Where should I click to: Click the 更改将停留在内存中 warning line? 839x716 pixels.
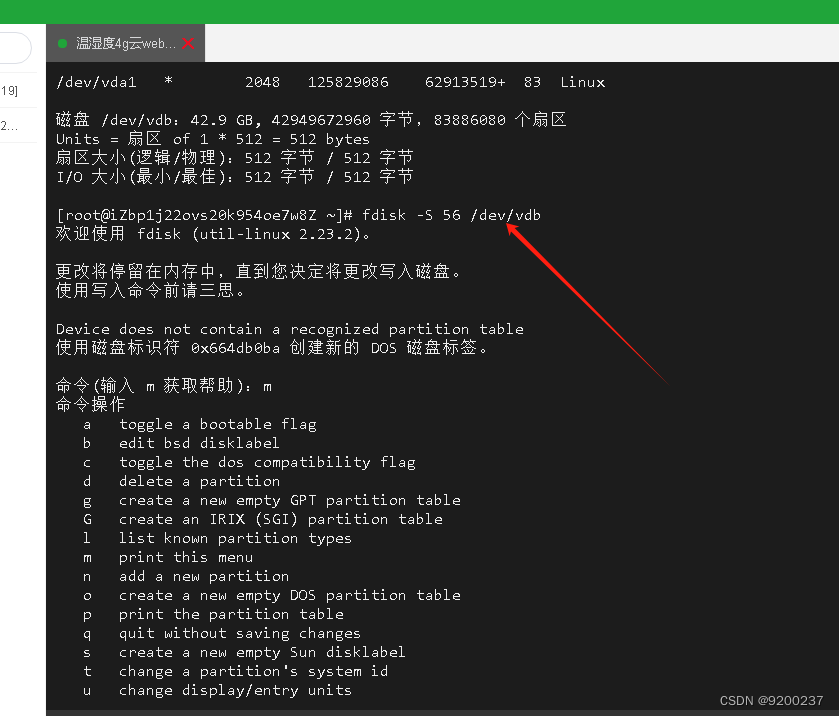tap(257, 271)
